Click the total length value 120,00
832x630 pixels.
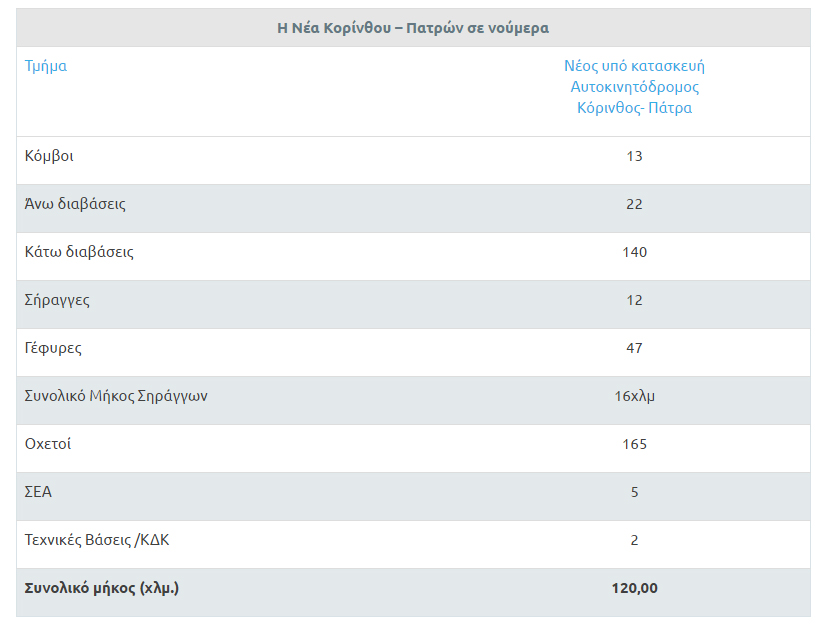pos(634,588)
